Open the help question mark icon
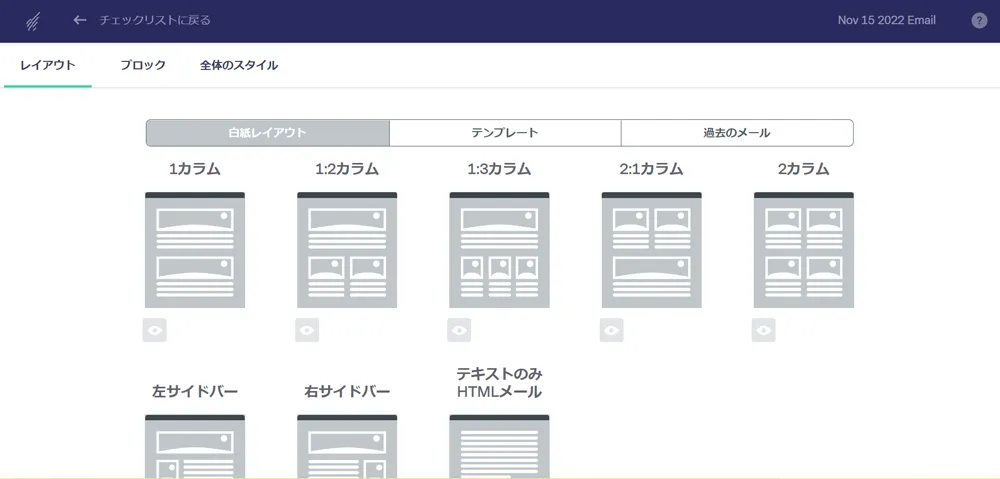This screenshot has height=479, width=1000. point(979,20)
